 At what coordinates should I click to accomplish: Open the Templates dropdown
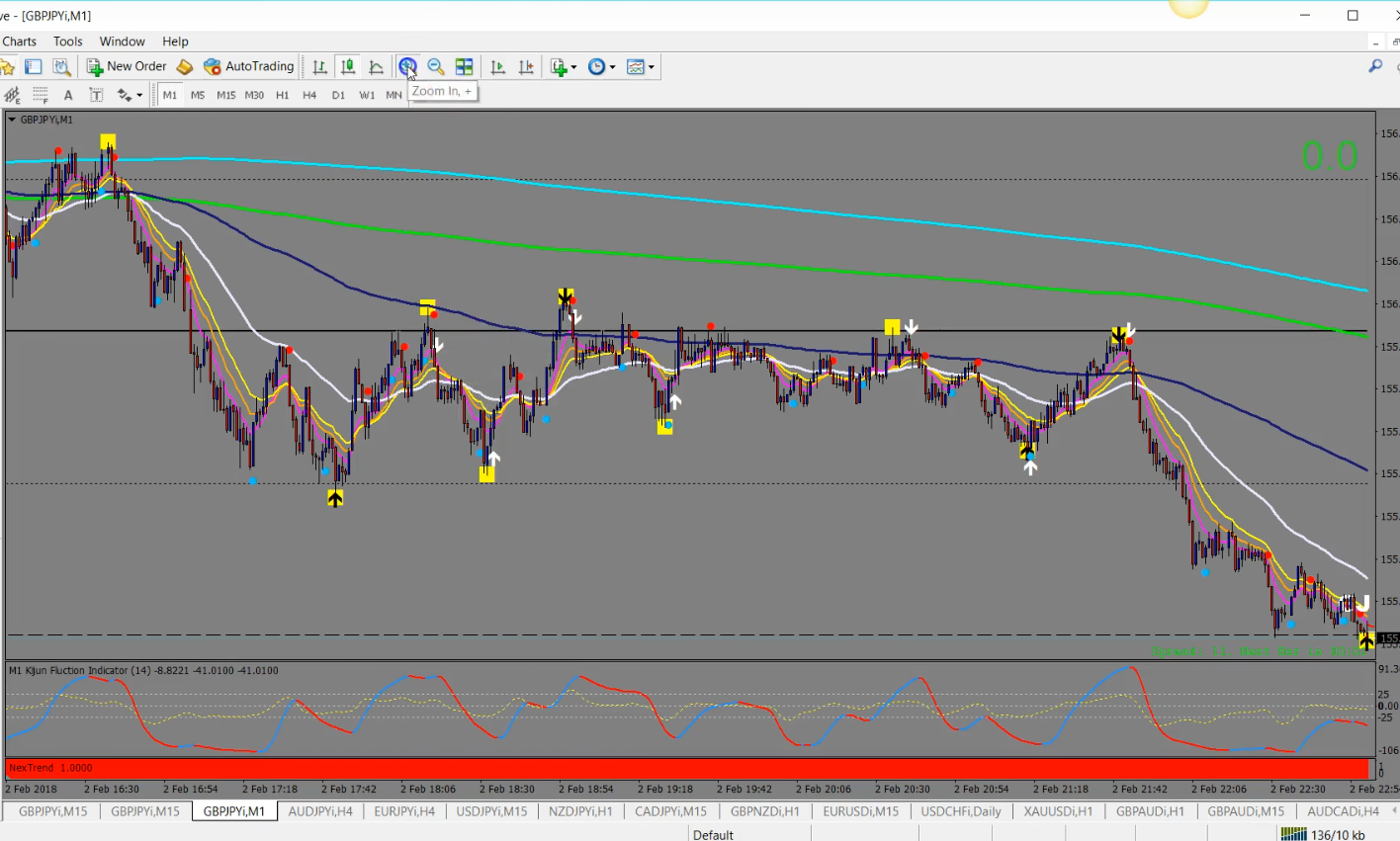[x=641, y=67]
